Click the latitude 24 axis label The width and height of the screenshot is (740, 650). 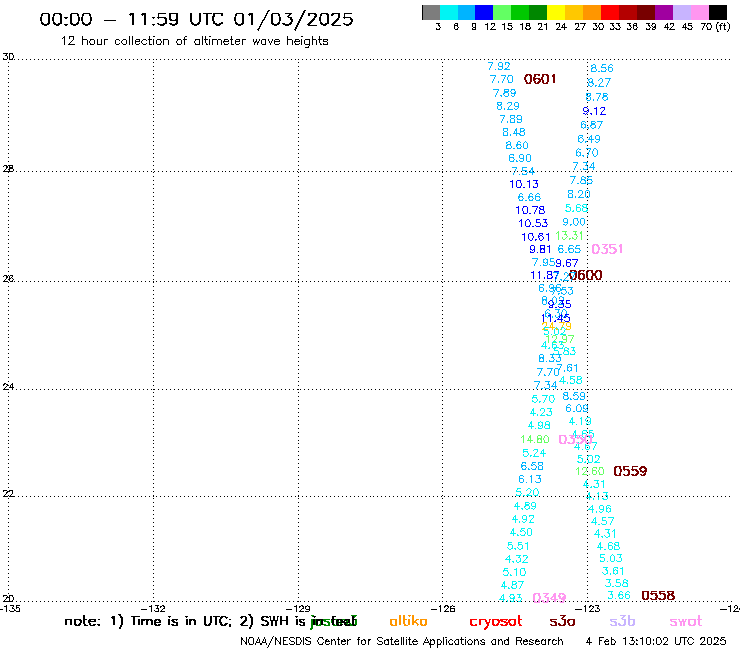point(8,387)
